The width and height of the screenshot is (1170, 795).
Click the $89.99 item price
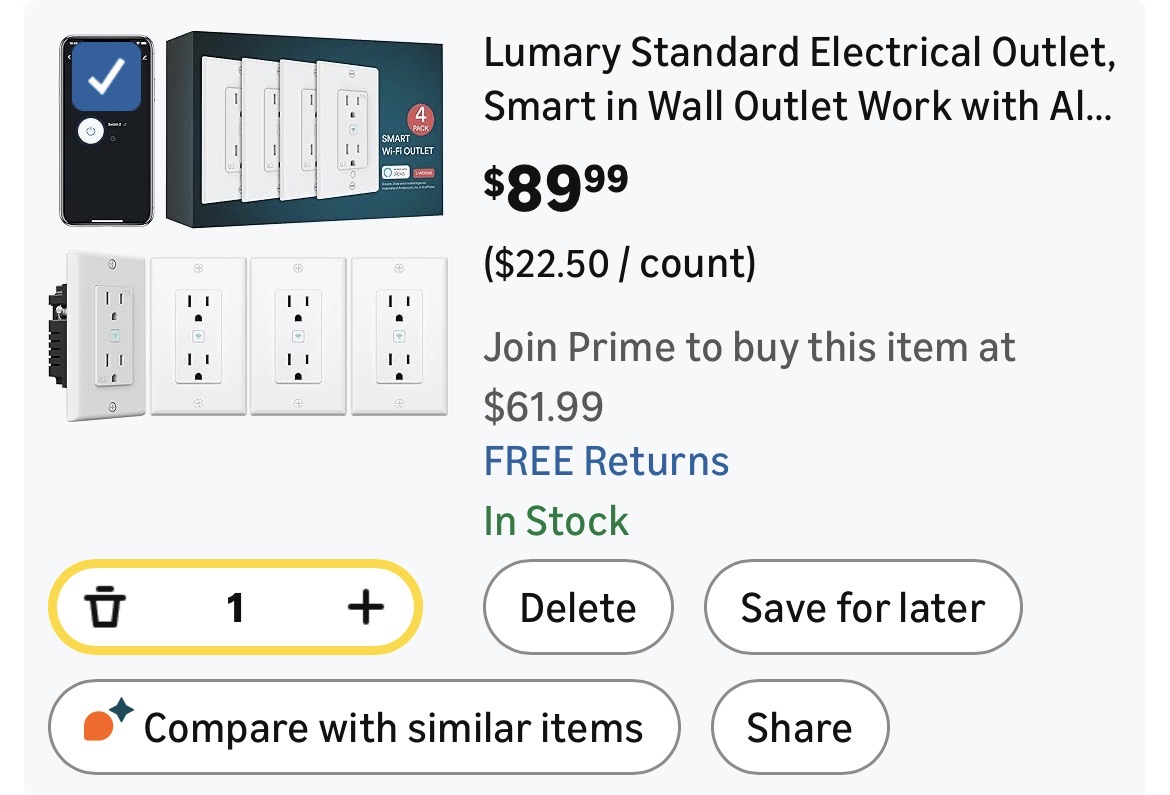[556, 187]
